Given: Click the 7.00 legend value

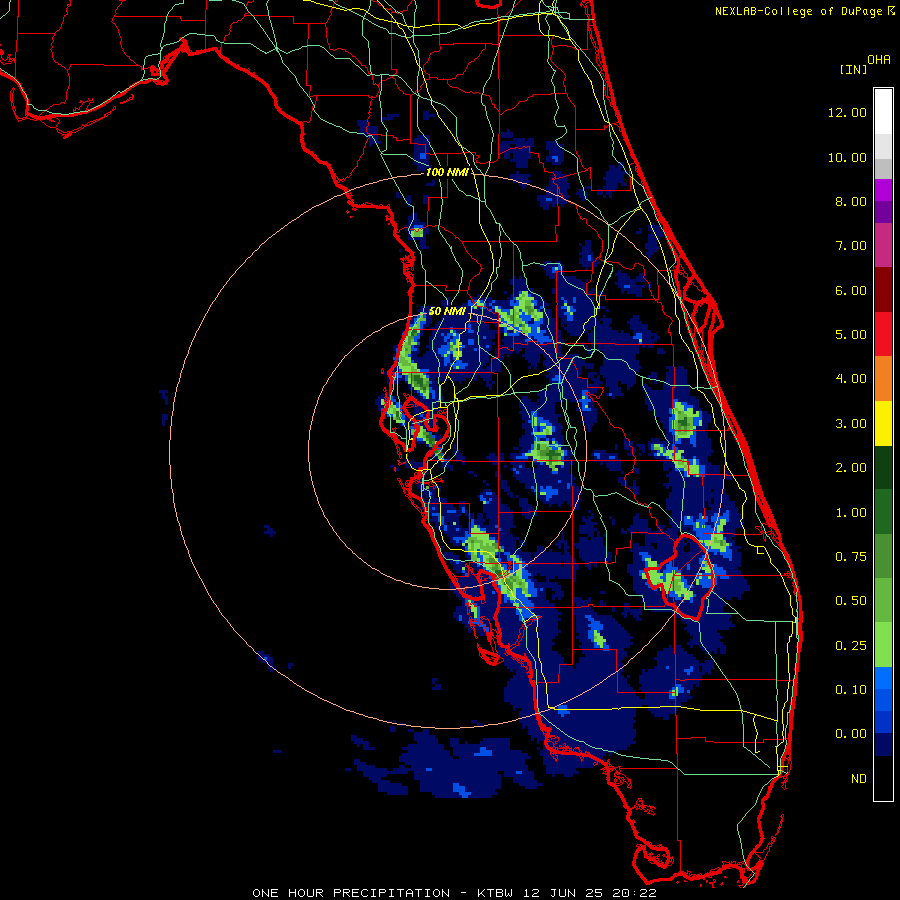Looking at the screenshot, I should tap(851, 246).
